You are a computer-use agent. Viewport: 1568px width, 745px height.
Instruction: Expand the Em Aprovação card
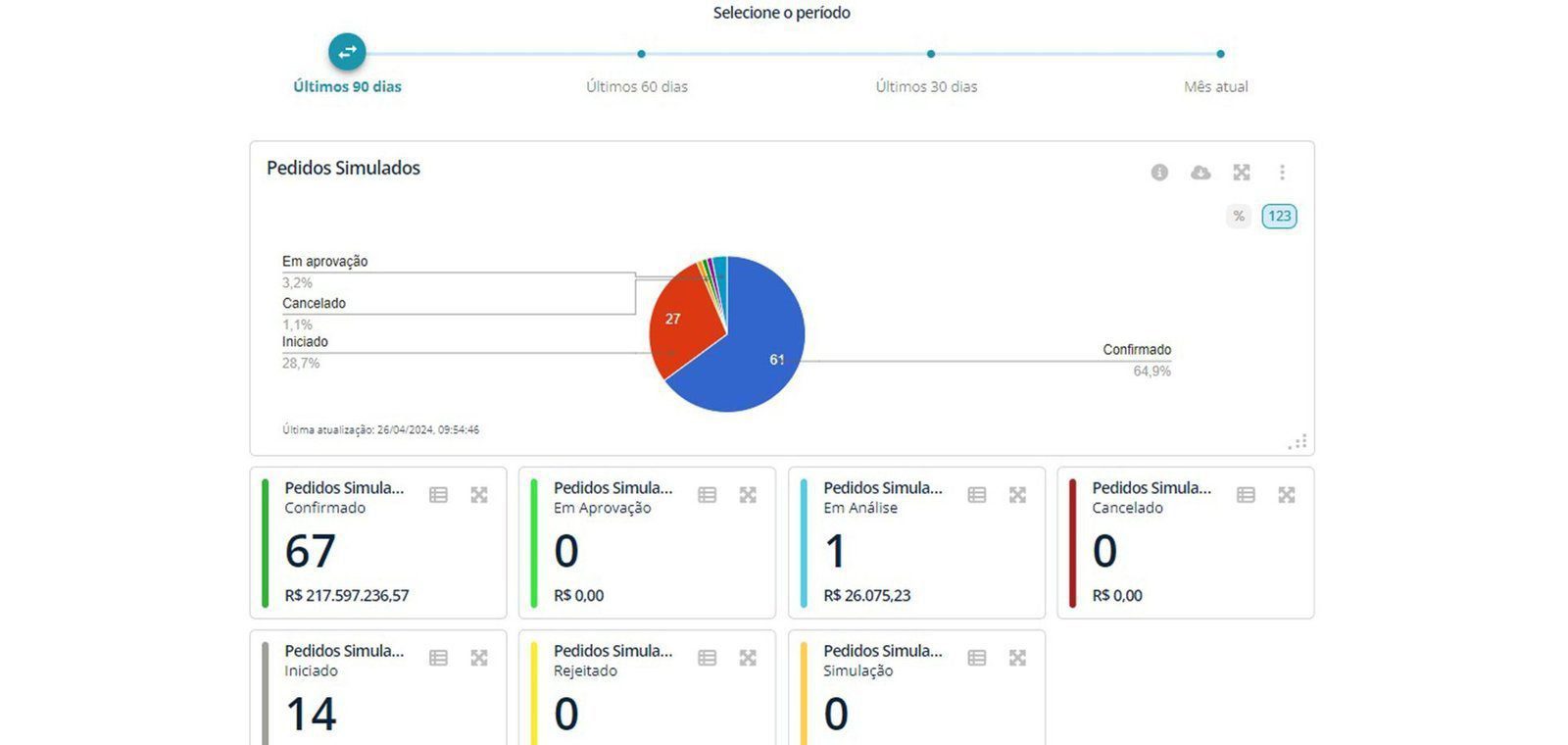pyautogui.click(x=748, y=495)
